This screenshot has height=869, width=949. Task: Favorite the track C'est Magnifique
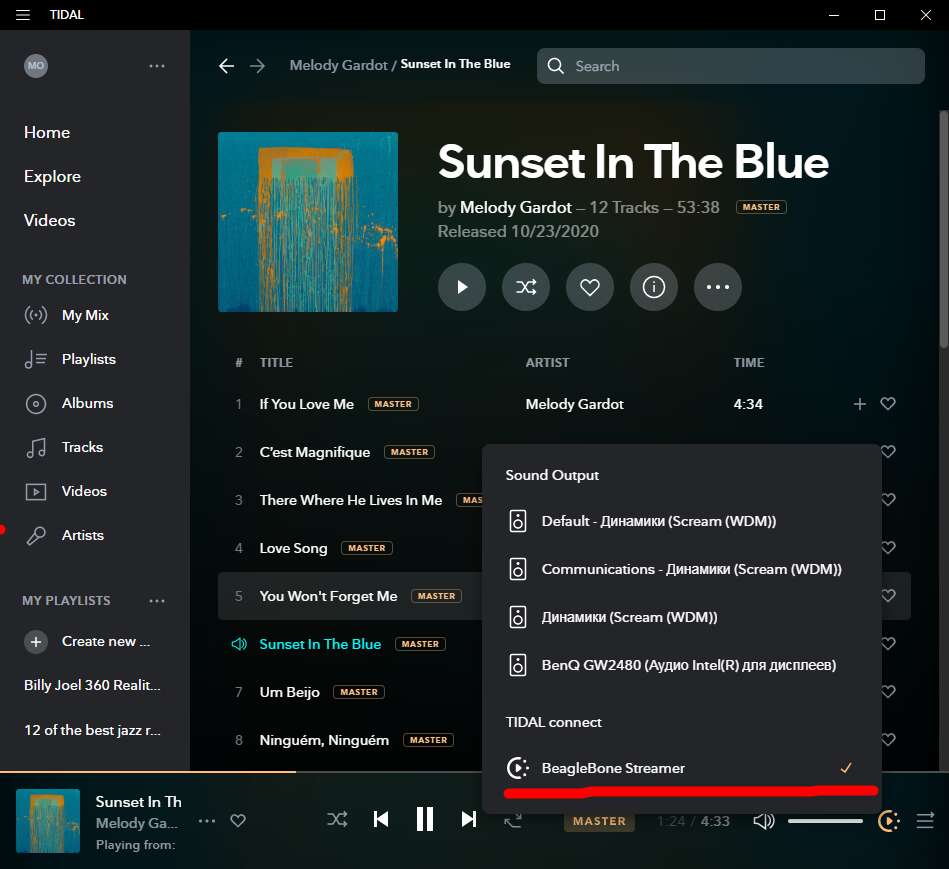[888, 451]
